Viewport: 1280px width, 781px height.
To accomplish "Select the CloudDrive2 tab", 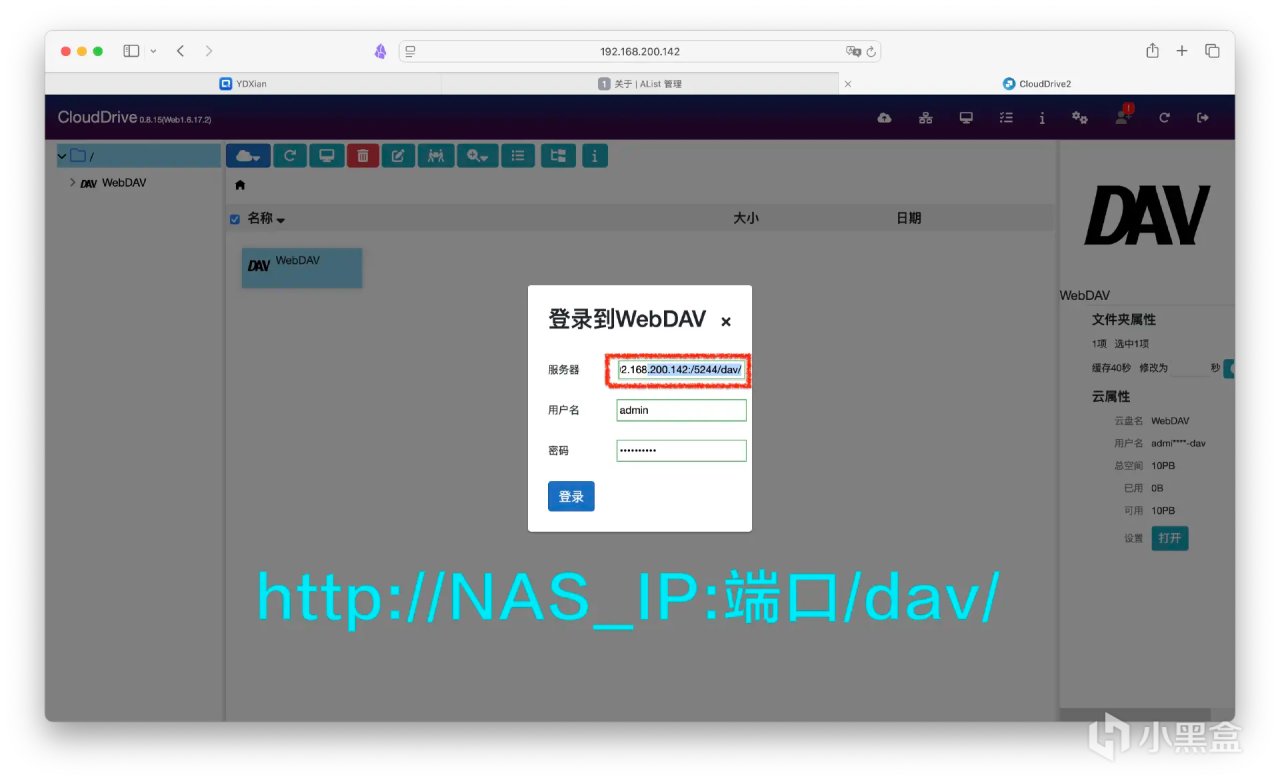I will 1038,84.
